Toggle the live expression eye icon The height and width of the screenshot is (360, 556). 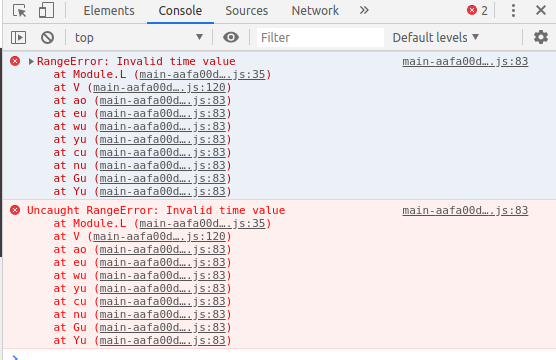click(x=231, y=37)
